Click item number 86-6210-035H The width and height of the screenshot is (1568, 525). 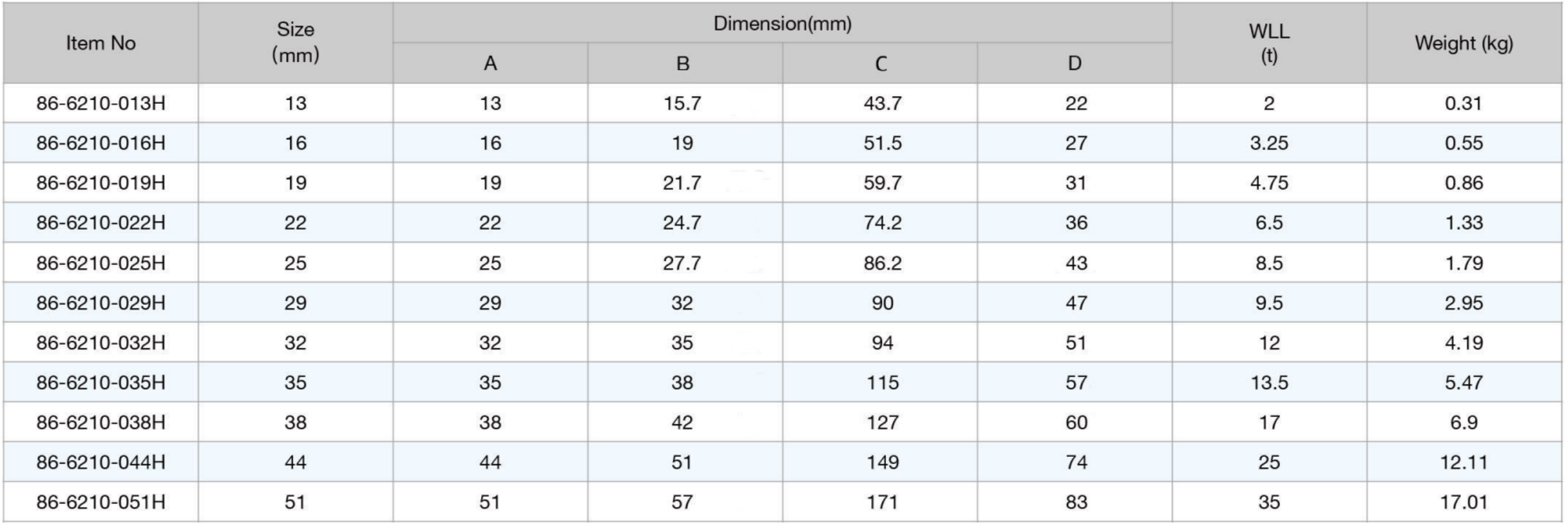[x=100, y=382]
